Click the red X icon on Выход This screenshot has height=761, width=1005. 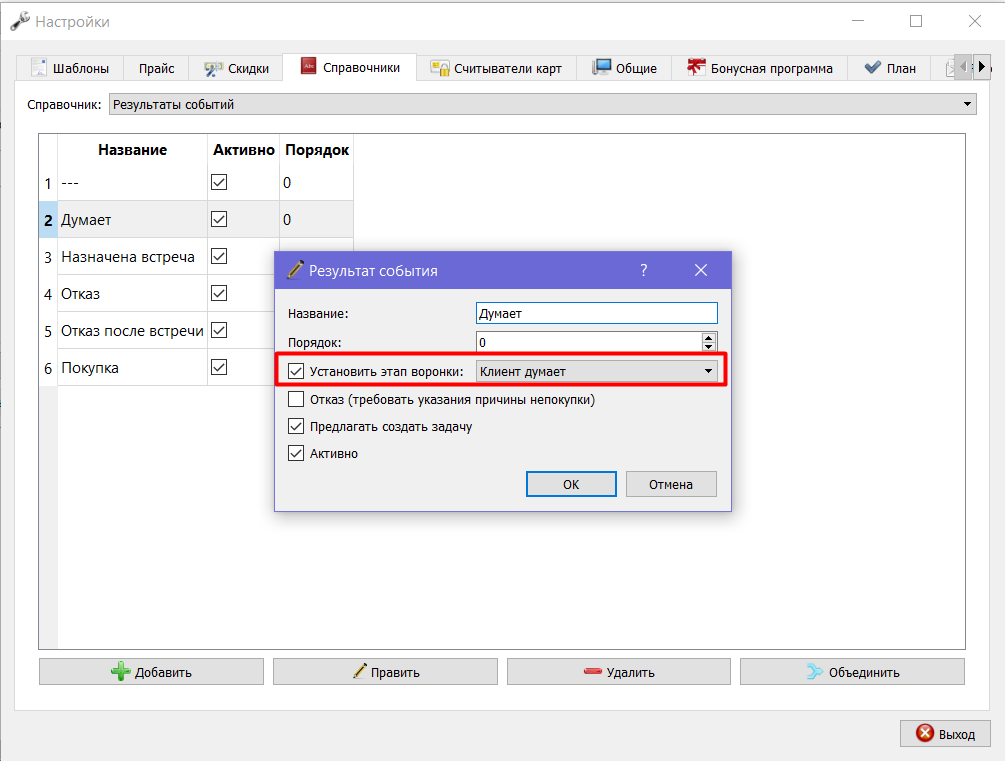click(x=925, y=733)
